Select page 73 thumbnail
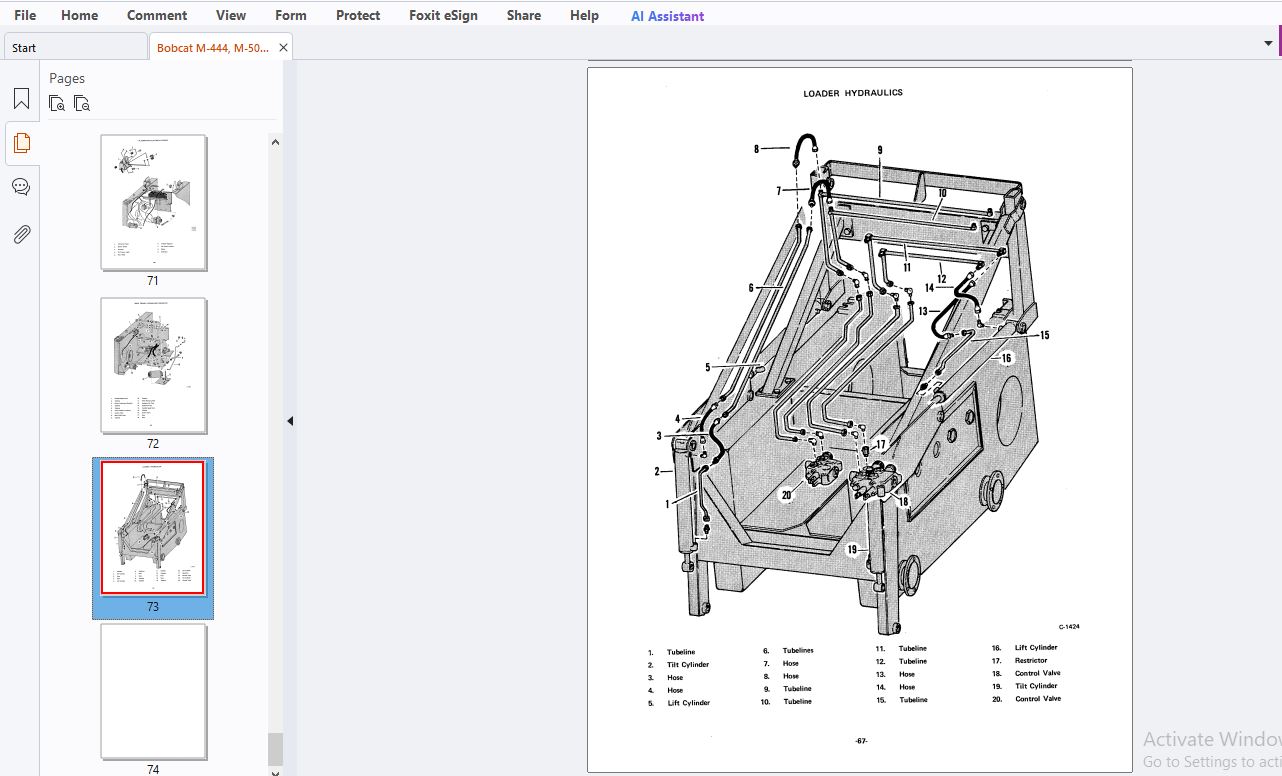Screen dimensions: 1282x776 tap(153, 528)
